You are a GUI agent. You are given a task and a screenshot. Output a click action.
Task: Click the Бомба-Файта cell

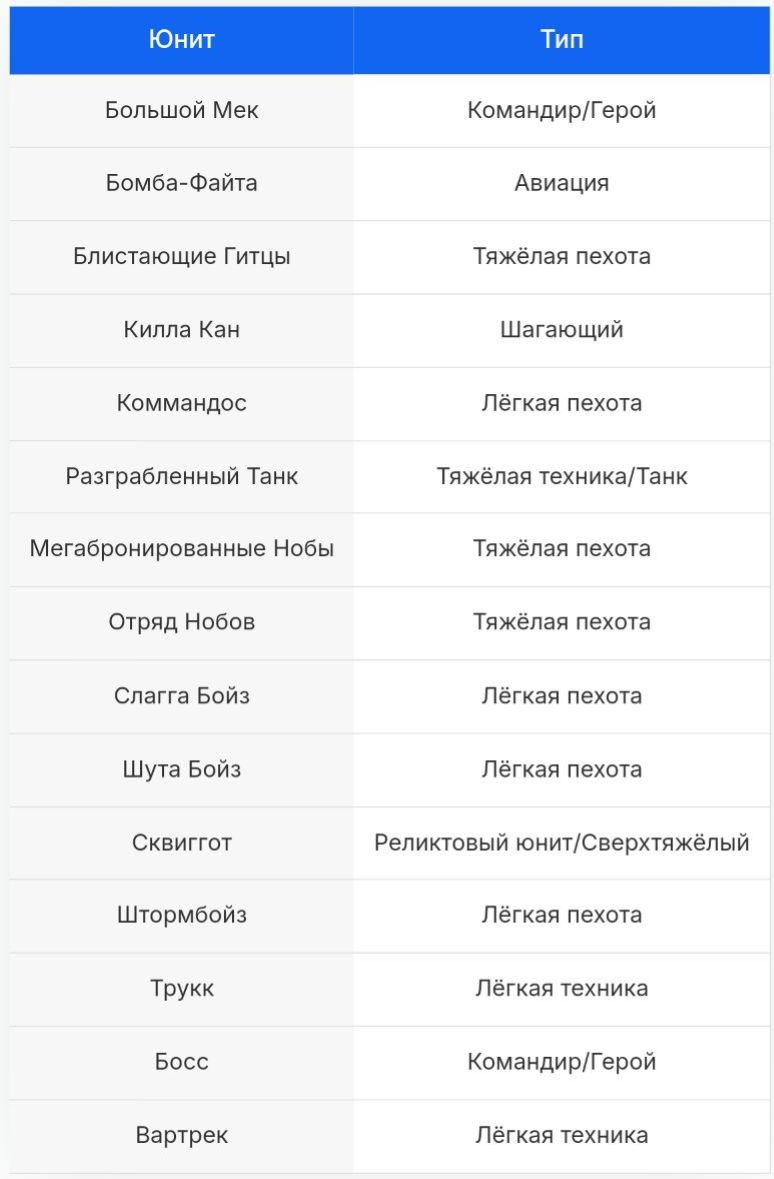pyautogui.click(x=181, y=183)
